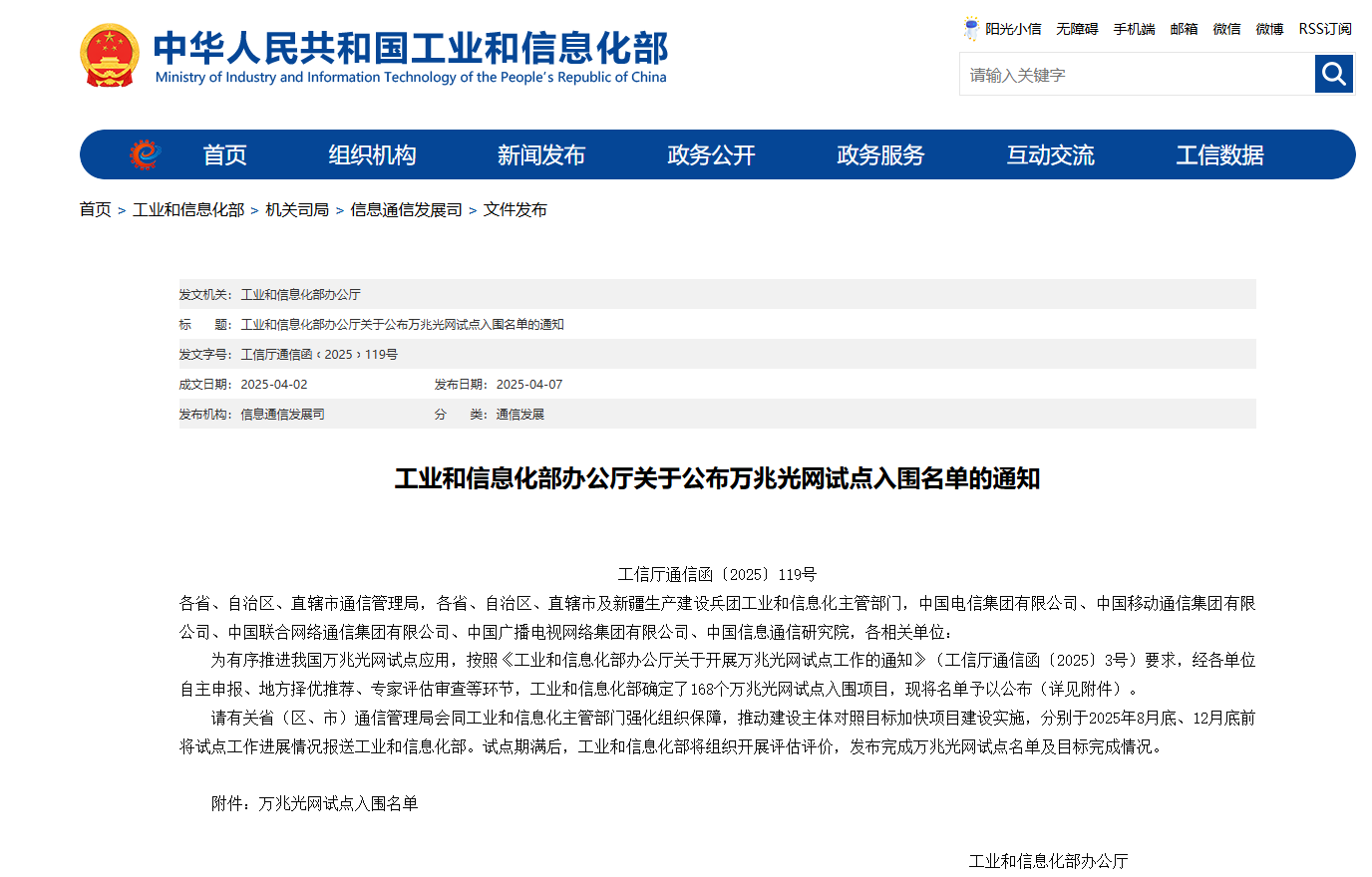Click the 无障碍 accessibility link
The width and height of the screenshot is (1372, 877).
(1077, 29)
